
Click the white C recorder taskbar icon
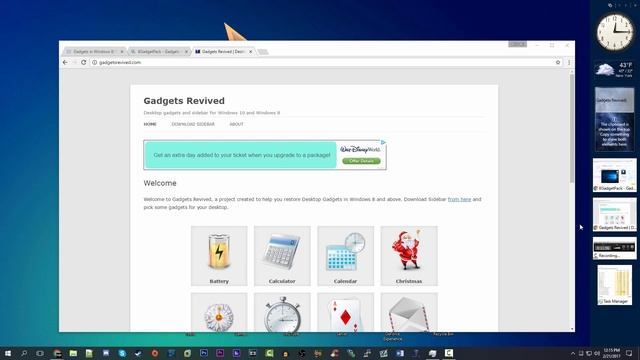[x=449, y=353]
